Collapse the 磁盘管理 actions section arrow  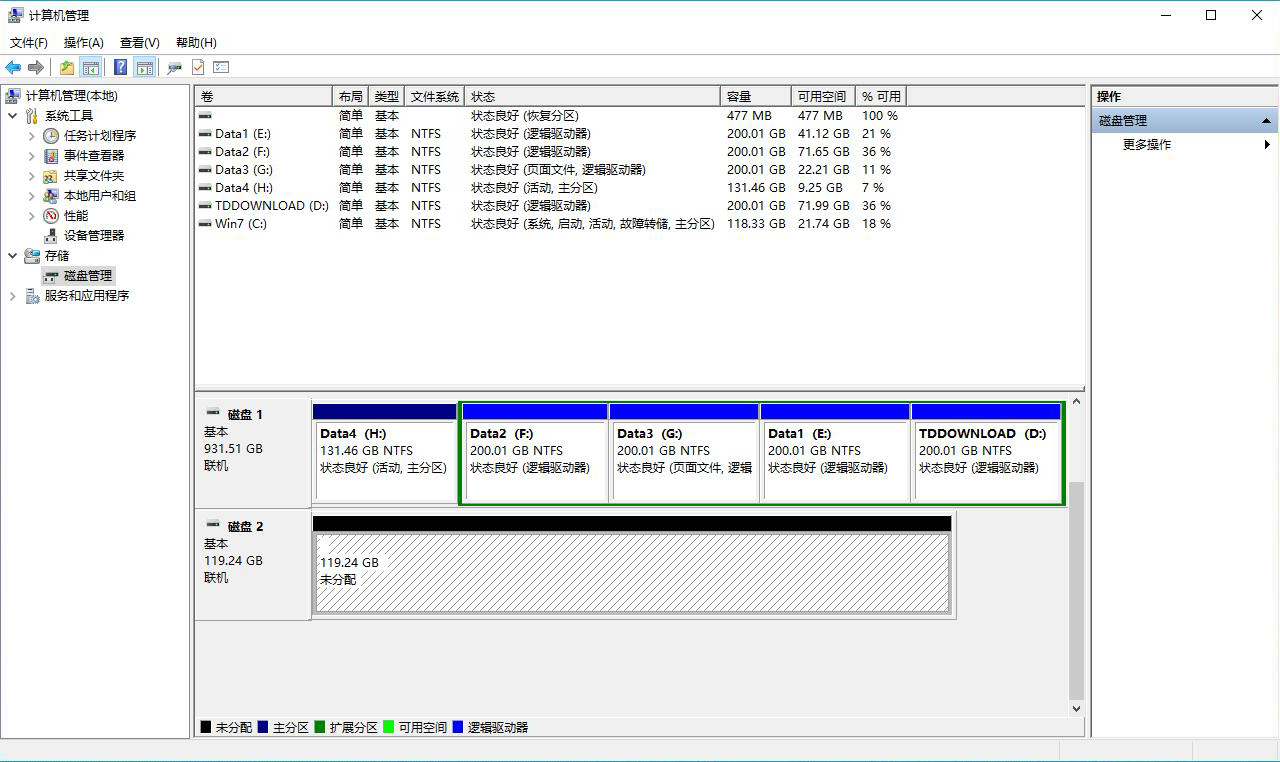(1267, 121)
